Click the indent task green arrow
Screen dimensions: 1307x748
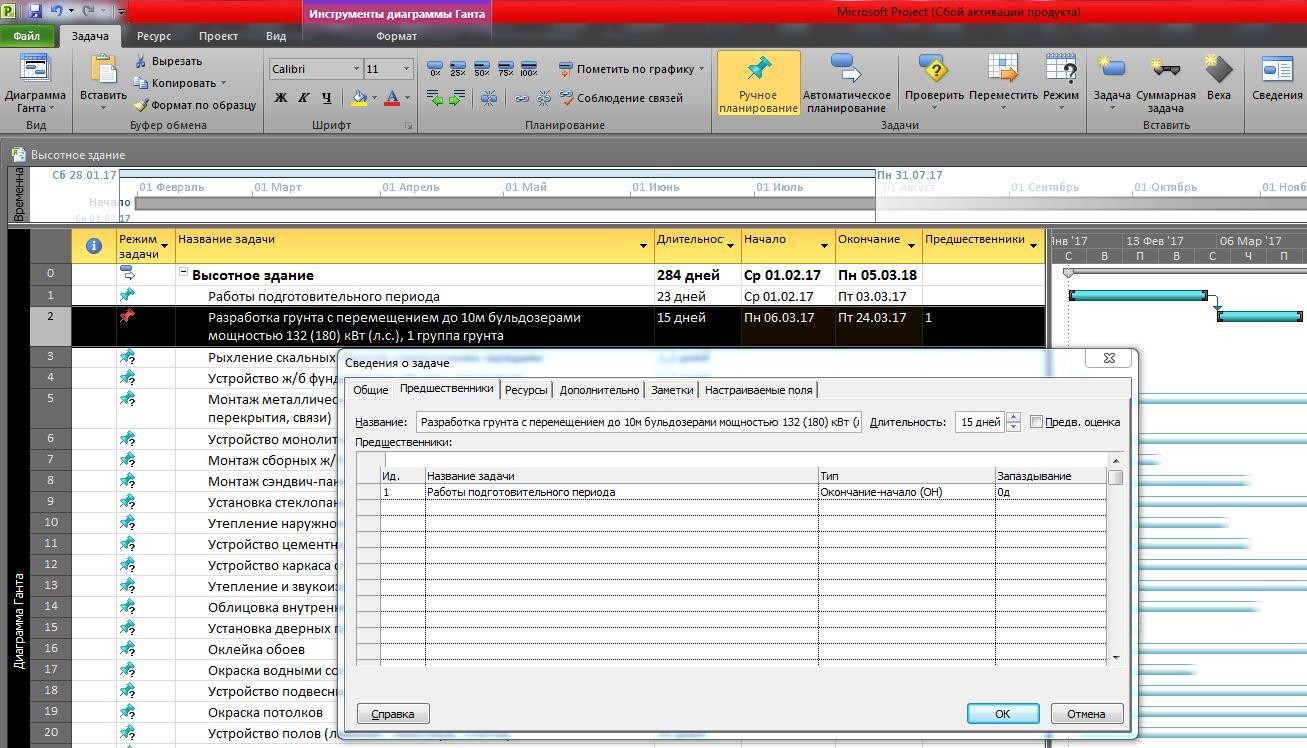click(457, 98)
